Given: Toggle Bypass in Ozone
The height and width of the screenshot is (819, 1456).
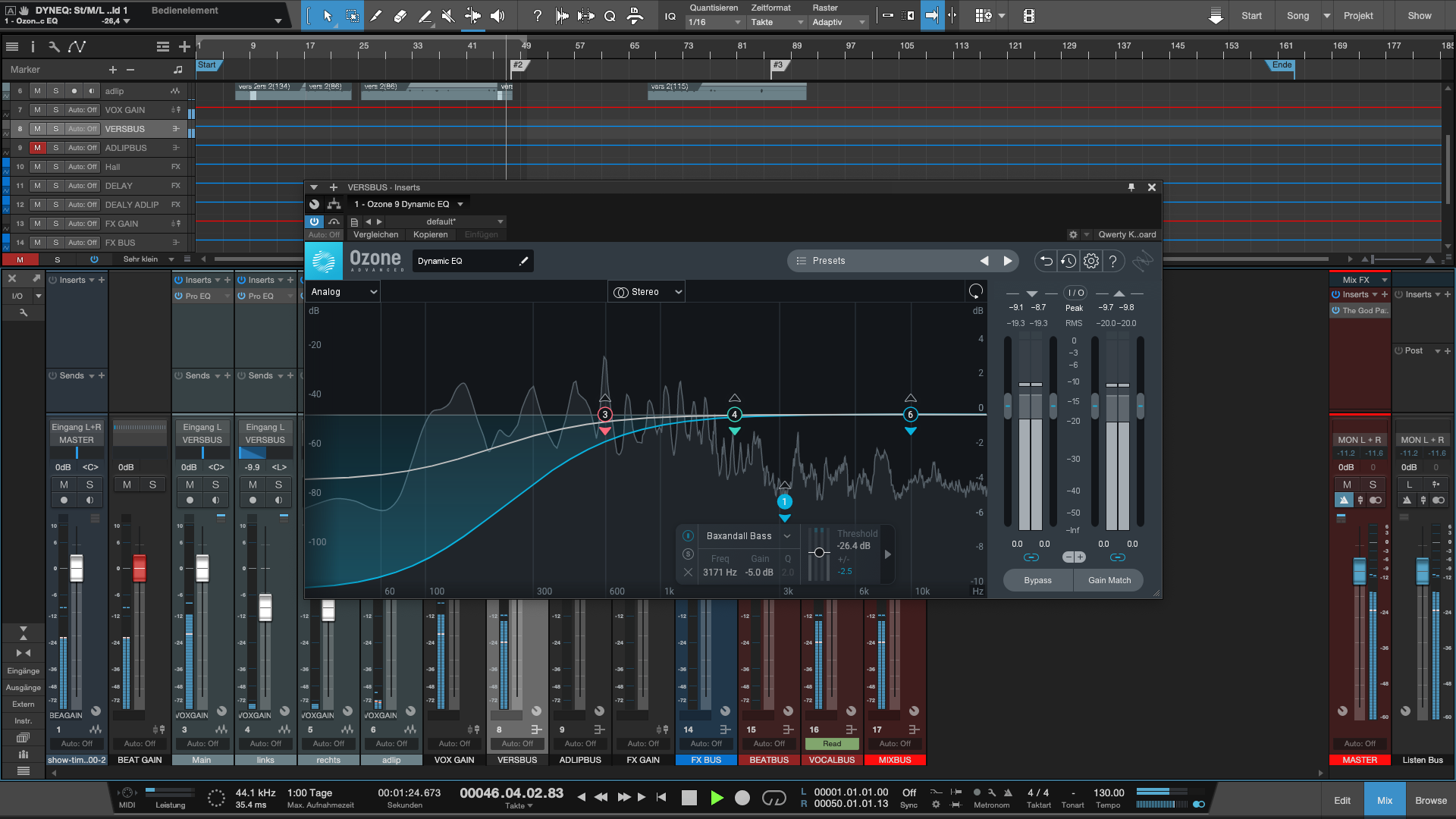Looking at the screenshot, I should pyautogui.click(x=1037, y=580).
